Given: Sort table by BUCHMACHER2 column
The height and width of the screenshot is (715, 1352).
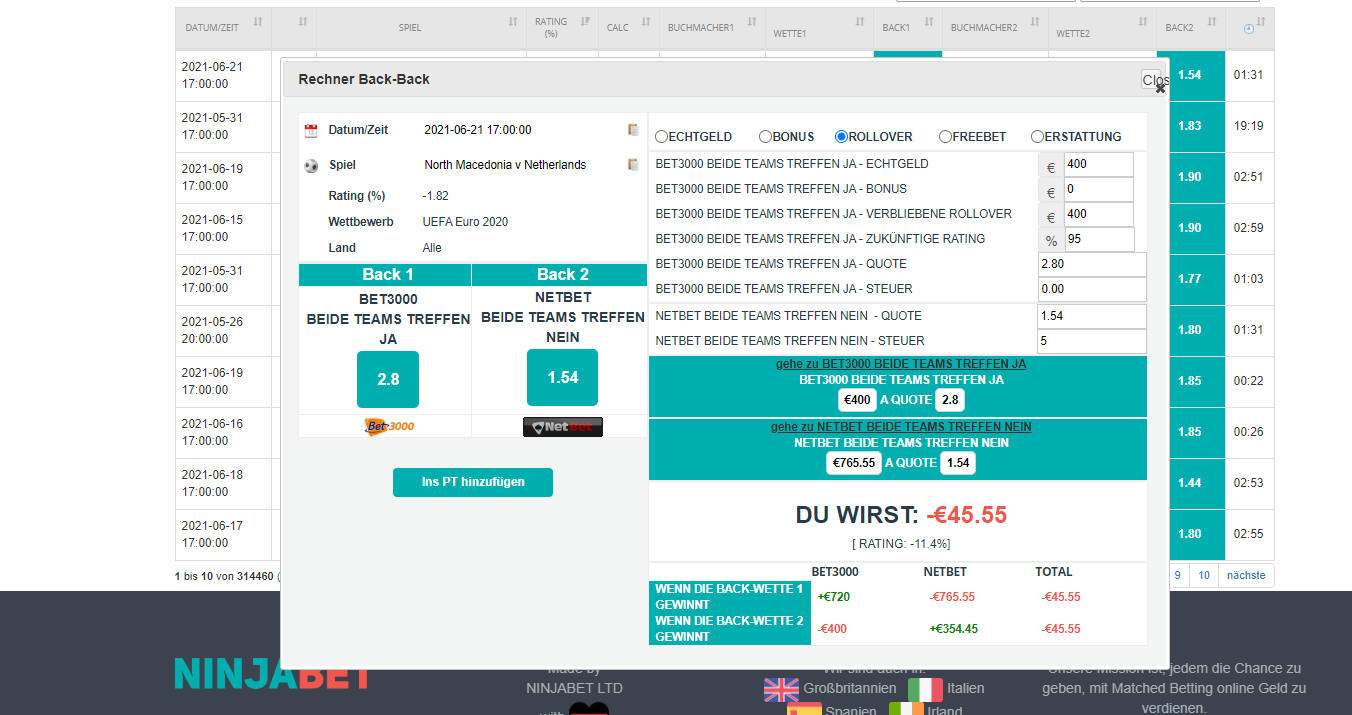Looking at the screenshot, I should [995, 27].
